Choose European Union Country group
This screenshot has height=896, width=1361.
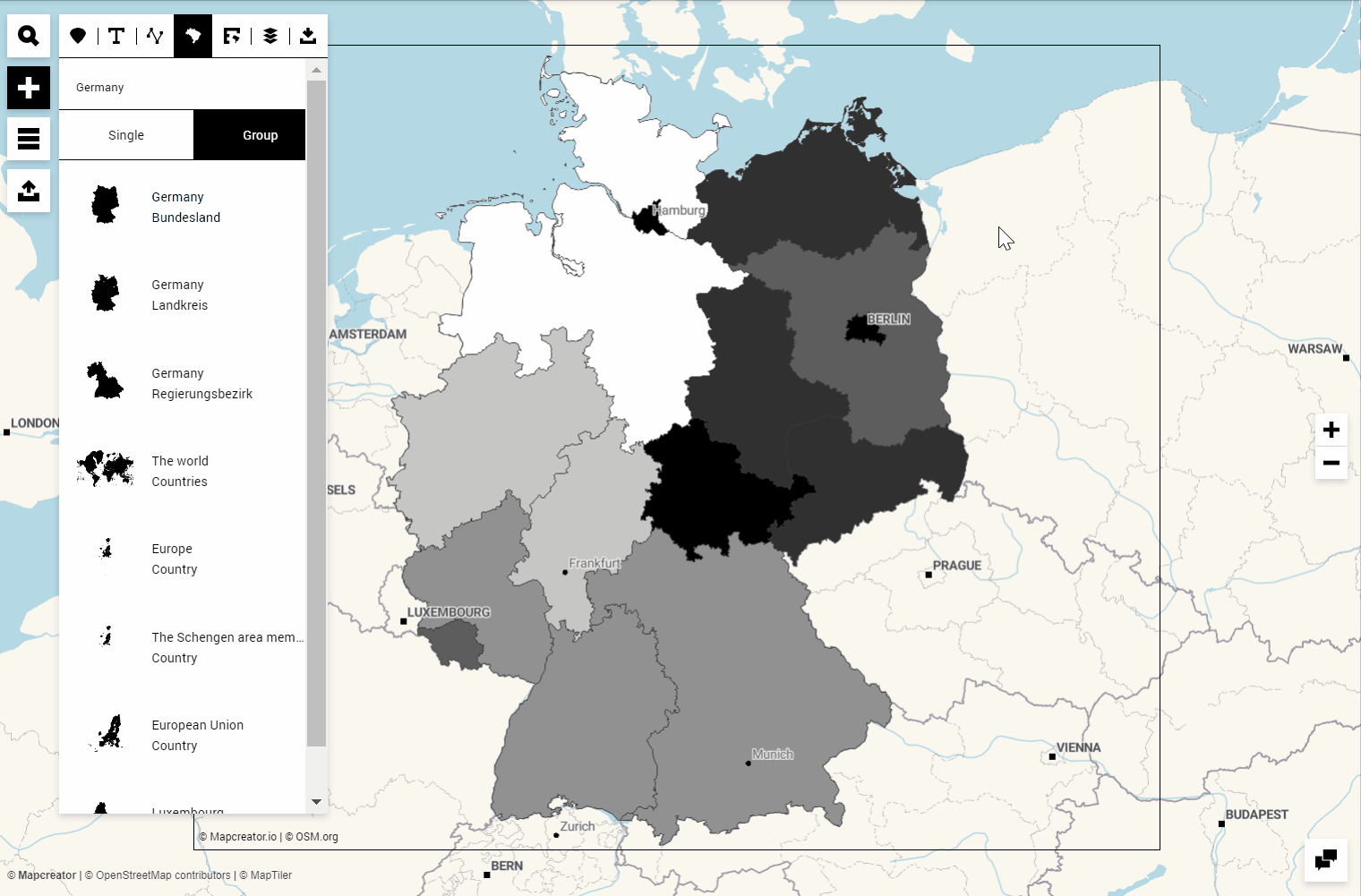[183, 735]
